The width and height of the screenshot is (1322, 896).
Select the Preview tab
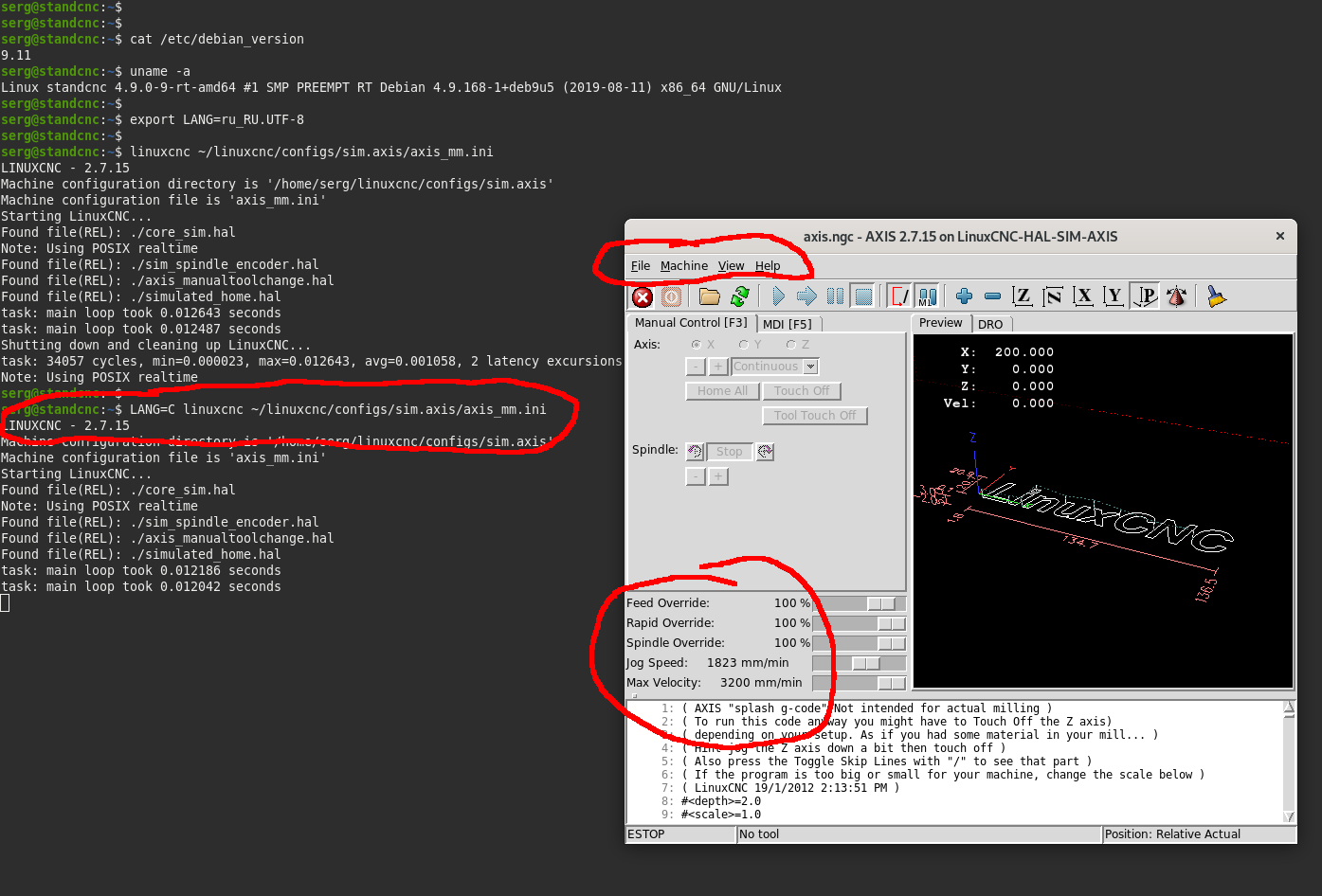click(940, 323)
